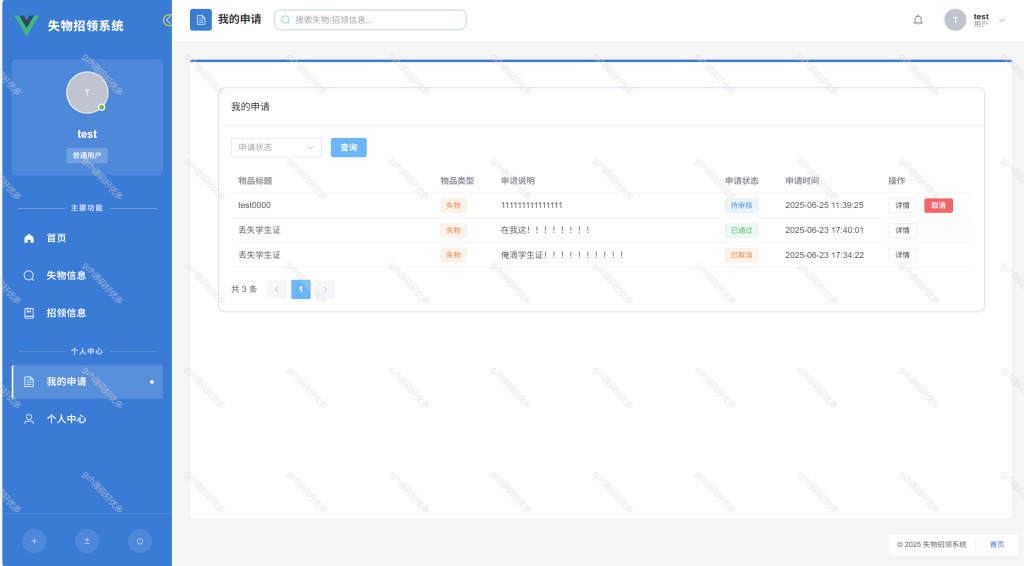Image resolution: width=1024 pixels, height=566 pixels.
Task: Click the search magnifier icon
Action: tap(285, 20)
